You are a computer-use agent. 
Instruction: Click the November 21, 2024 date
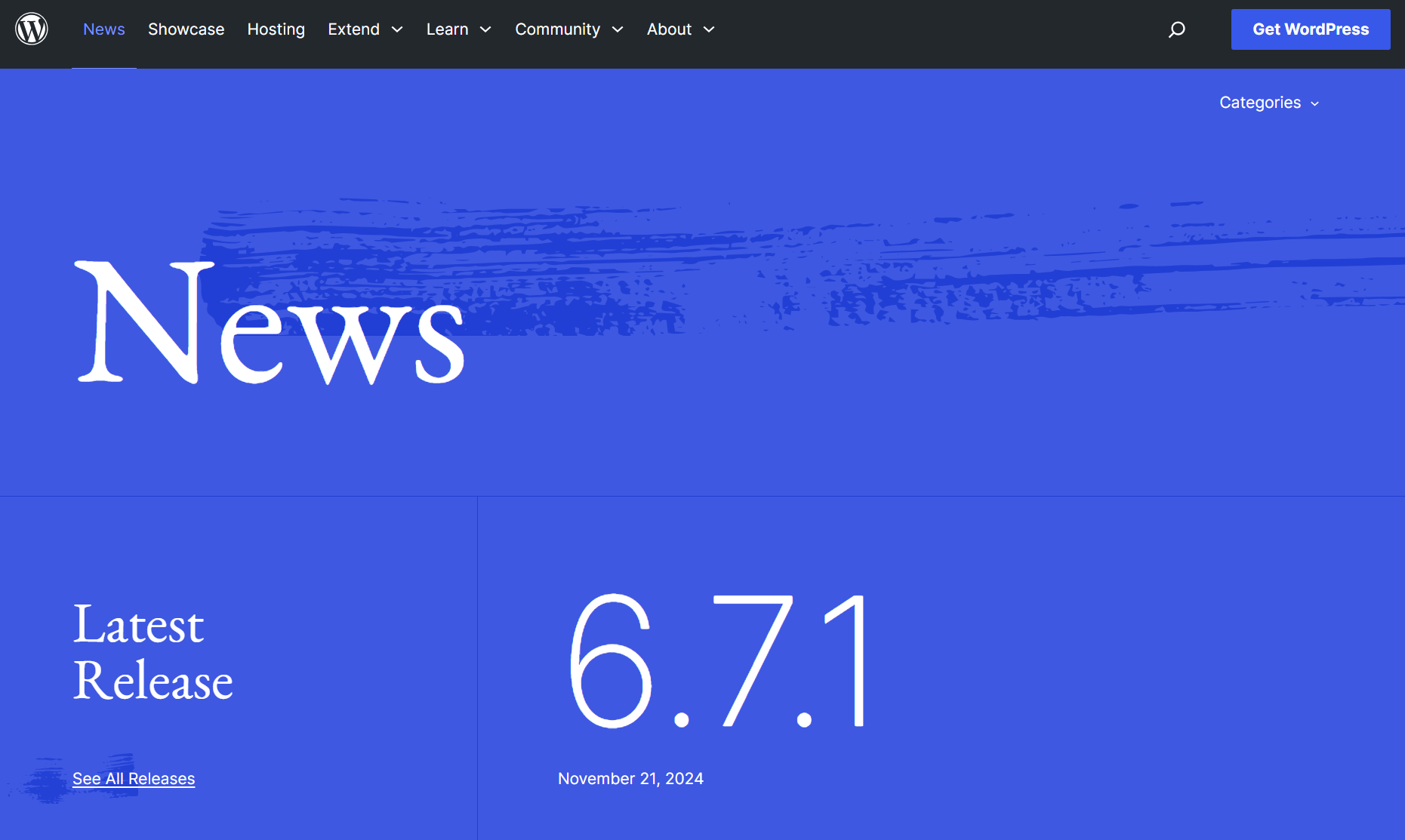click(x=630, y=779)
